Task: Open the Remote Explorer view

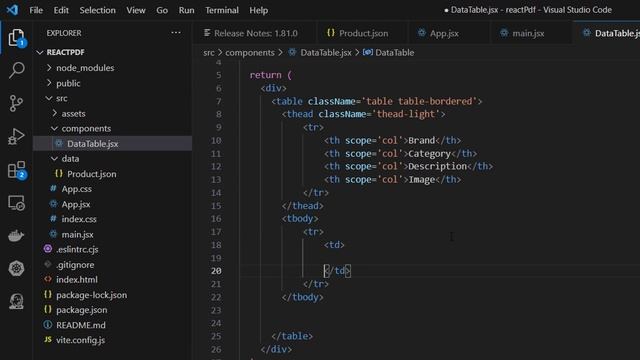Action: (16, 202)
